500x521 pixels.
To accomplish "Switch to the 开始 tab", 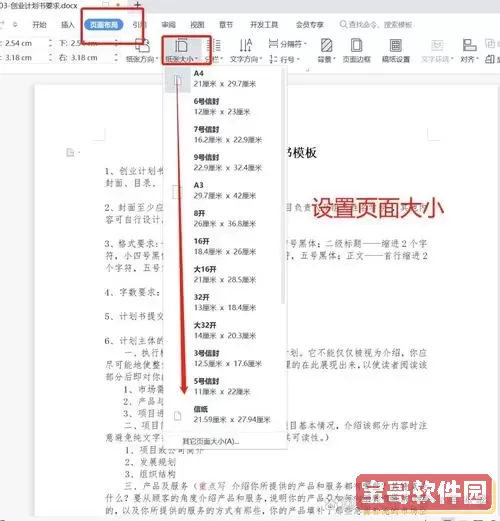I will coord(39,24).
